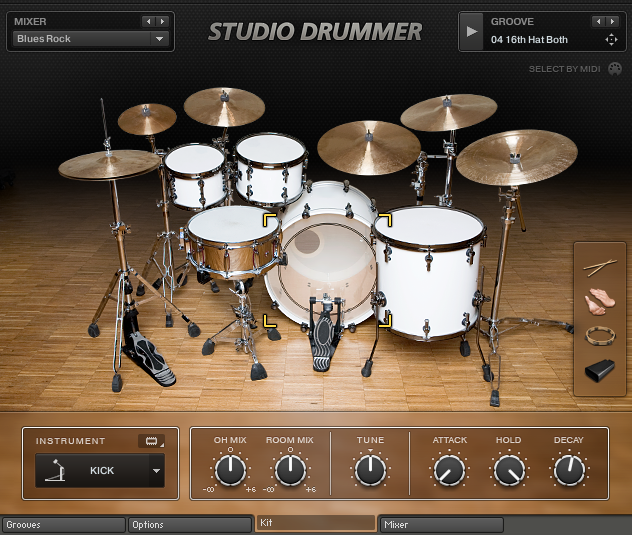Select the hand claps icon

[x=601, y=301]
